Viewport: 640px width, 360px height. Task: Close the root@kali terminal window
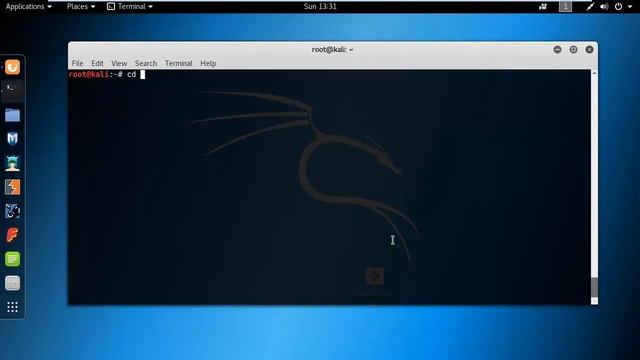pos(589,49)
